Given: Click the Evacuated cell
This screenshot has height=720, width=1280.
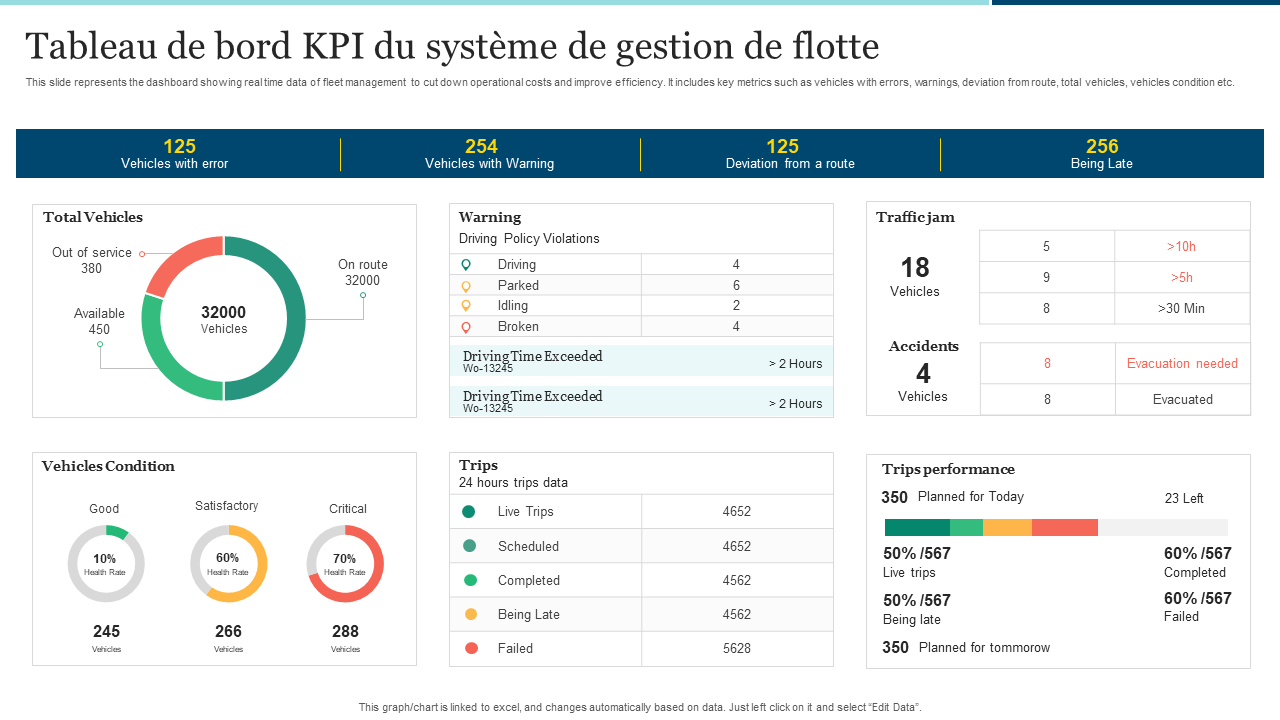Looking at the screenshot, I should (x=1183, y=399).
